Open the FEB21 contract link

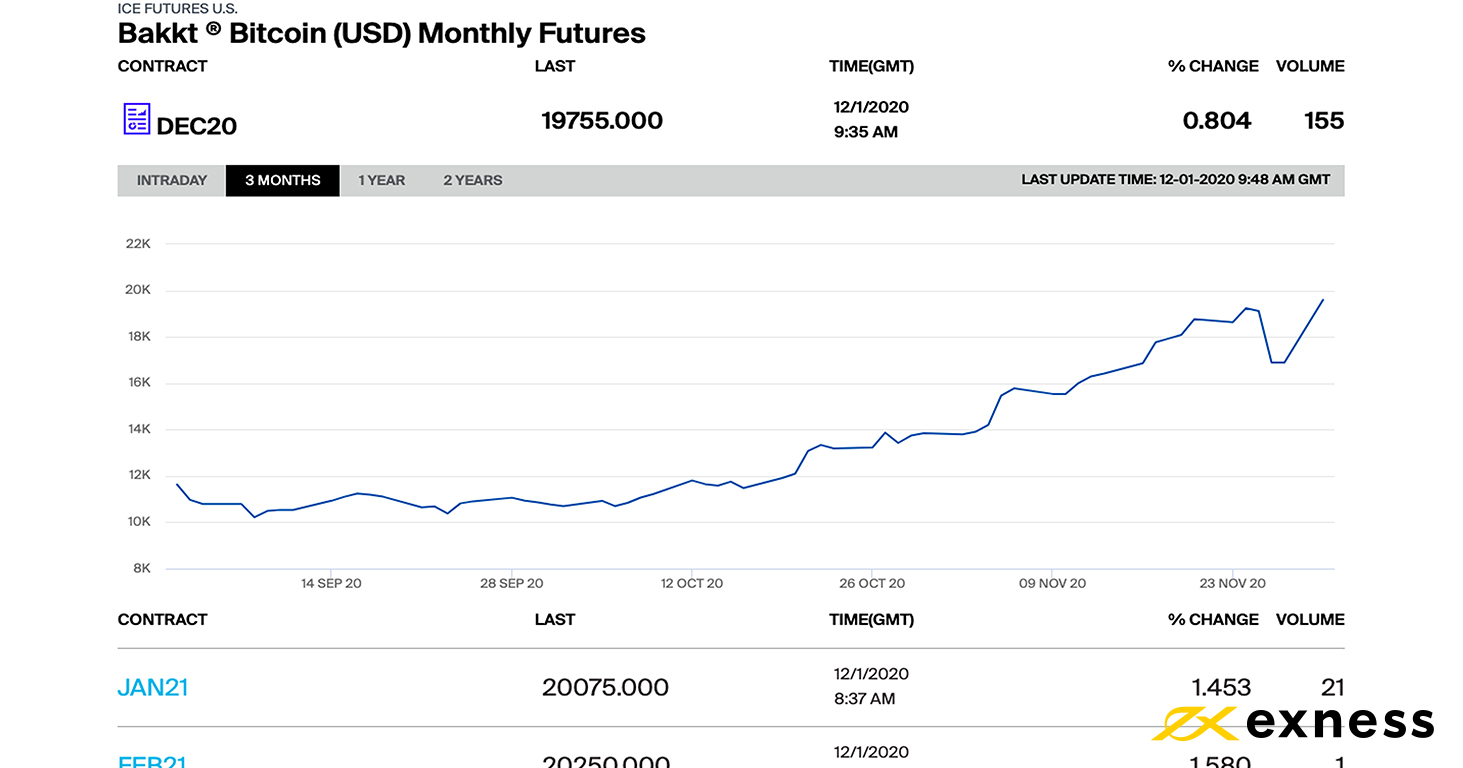pos(153,762)
